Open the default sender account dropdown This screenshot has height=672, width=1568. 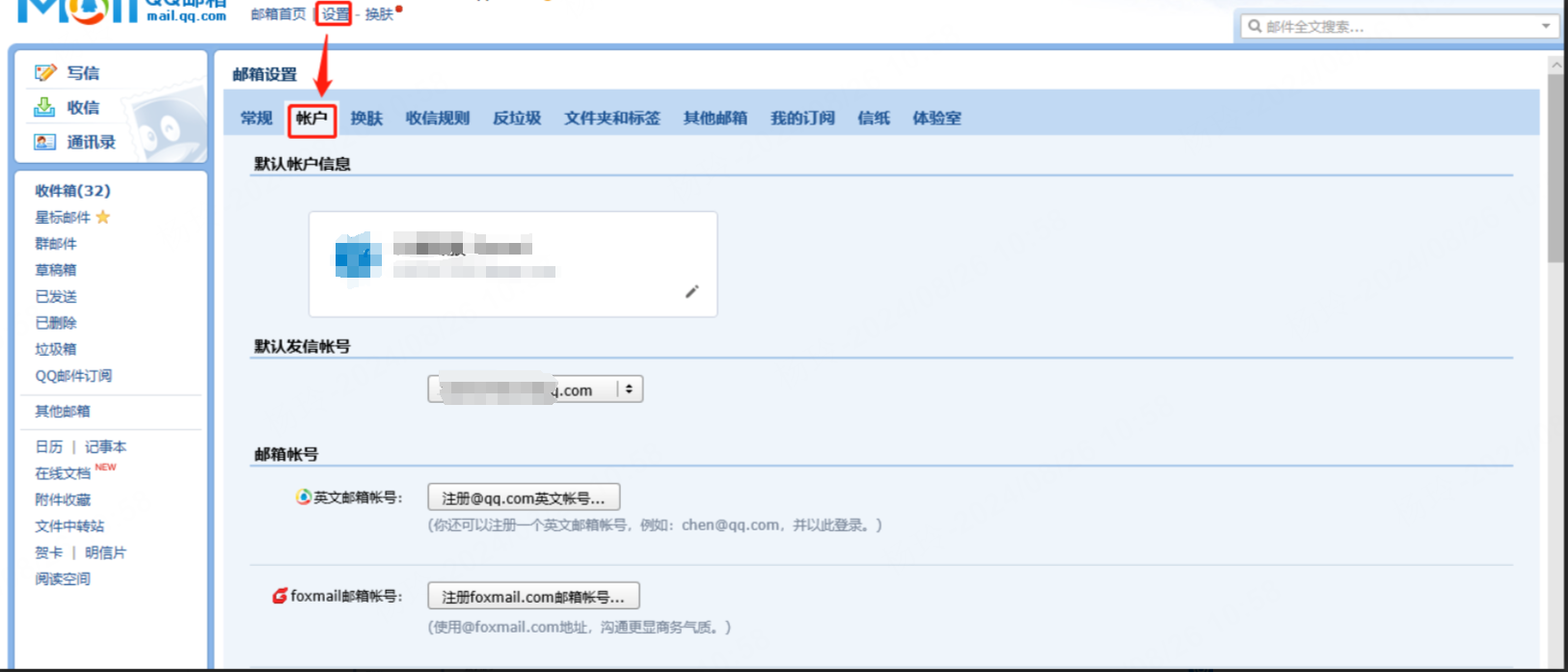(x=535, y=390)
